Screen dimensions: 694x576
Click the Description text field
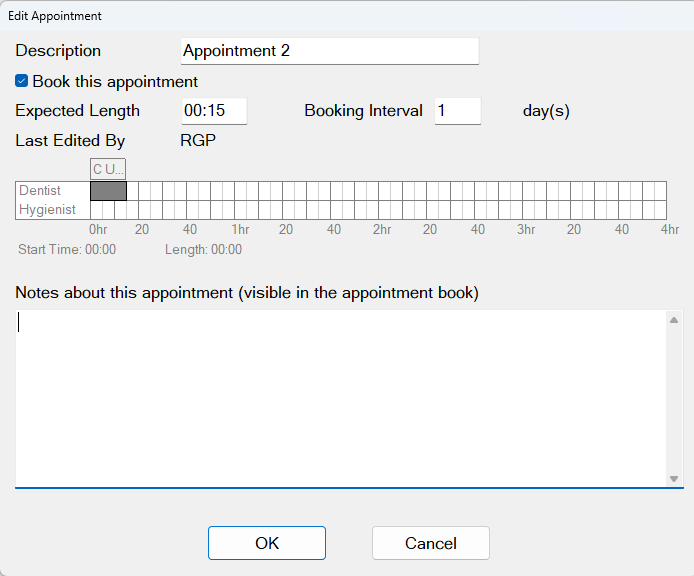330,51
